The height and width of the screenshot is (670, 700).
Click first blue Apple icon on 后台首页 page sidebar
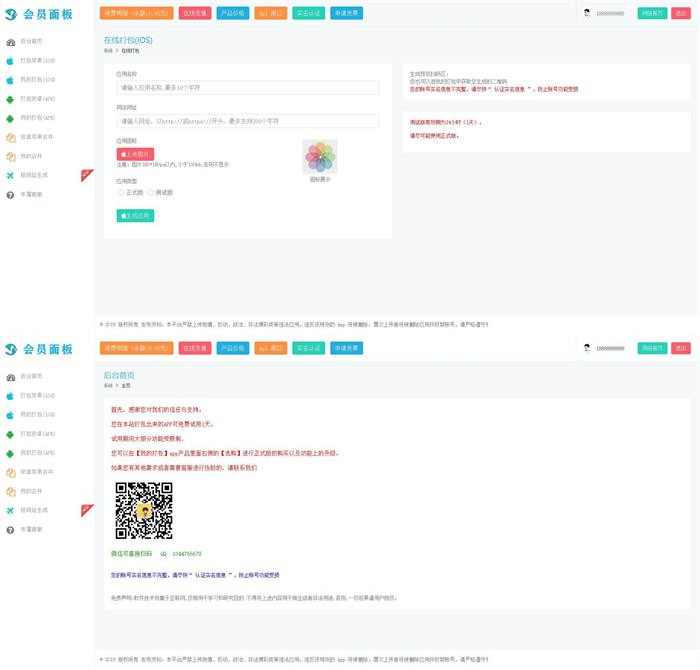point(10,396)
